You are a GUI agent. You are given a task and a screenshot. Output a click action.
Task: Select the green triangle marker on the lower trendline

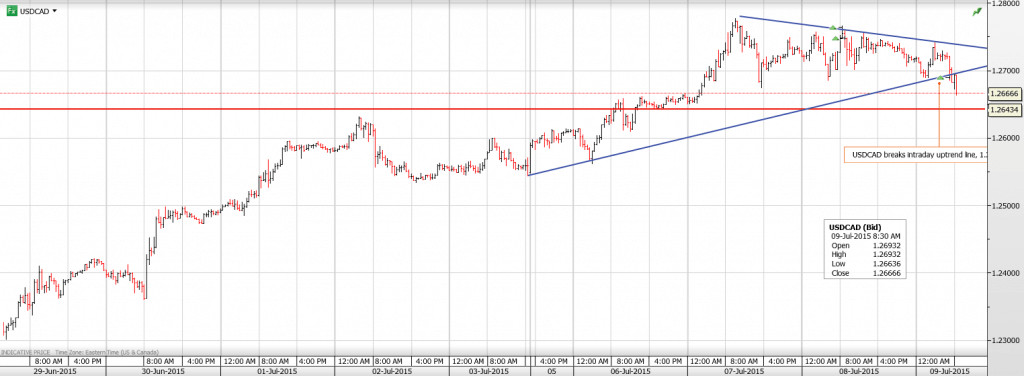[941, 78]
